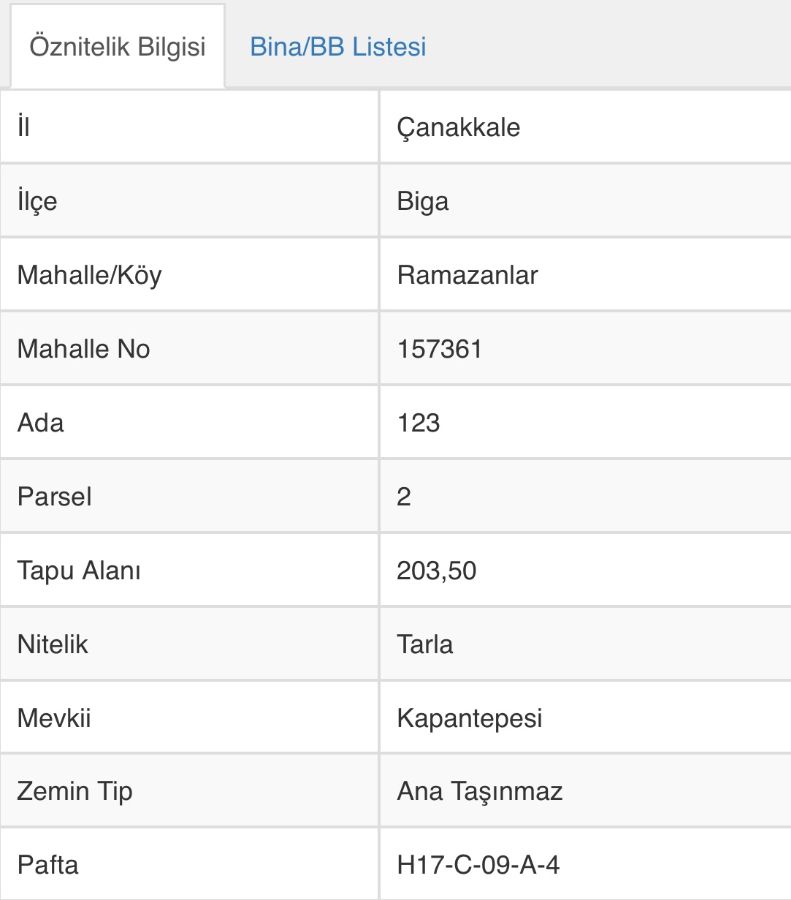Click the Biga district value
791x900 pixels.
click(x=422, y=201)
